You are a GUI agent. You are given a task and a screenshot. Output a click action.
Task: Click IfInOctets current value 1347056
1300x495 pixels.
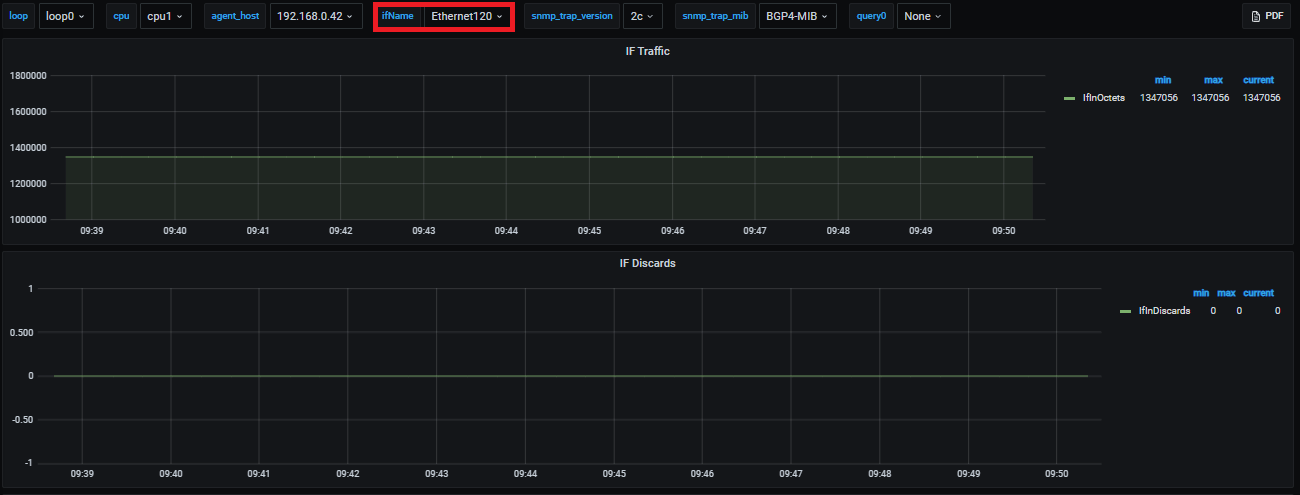click(1261, 98)
